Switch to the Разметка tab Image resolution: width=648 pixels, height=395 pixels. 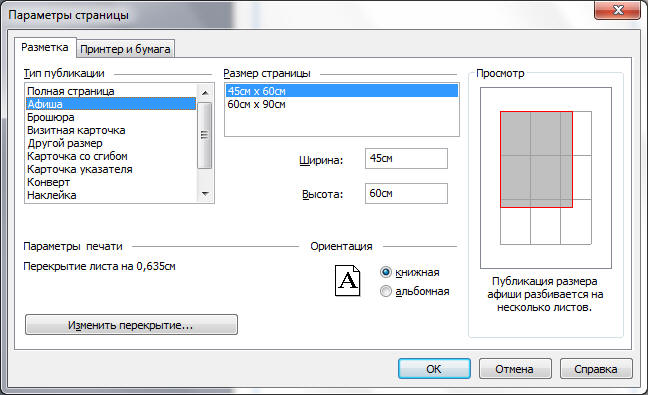pyautogui.click(x=45, y=48)
